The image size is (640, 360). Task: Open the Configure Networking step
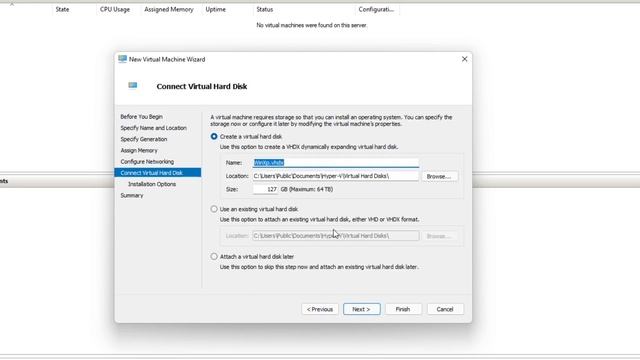pos(147,162)
